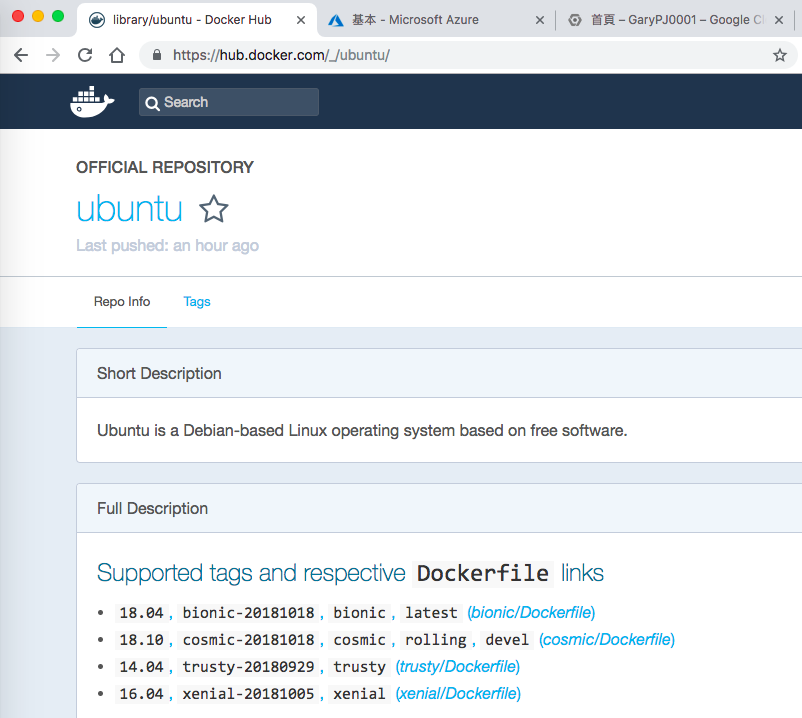Click the padlock site info icon
Screen dimensions: 802x718
click(x=157, y=55)
